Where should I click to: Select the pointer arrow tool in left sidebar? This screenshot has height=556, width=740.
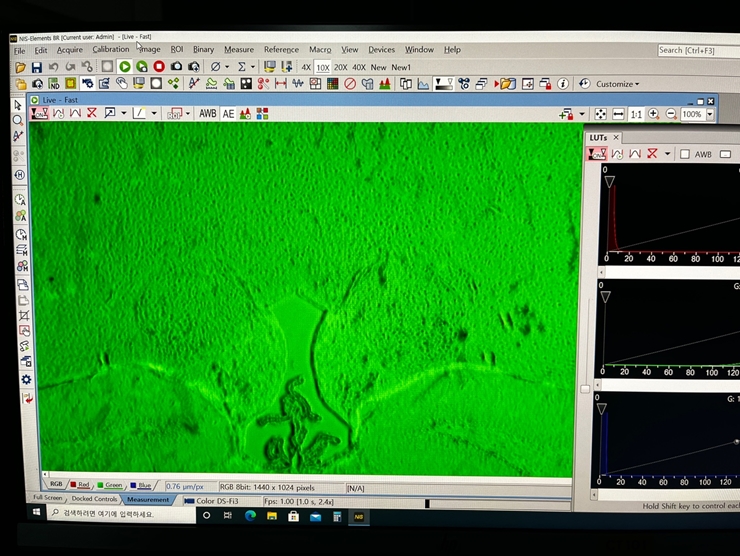[x=18, y=105]
